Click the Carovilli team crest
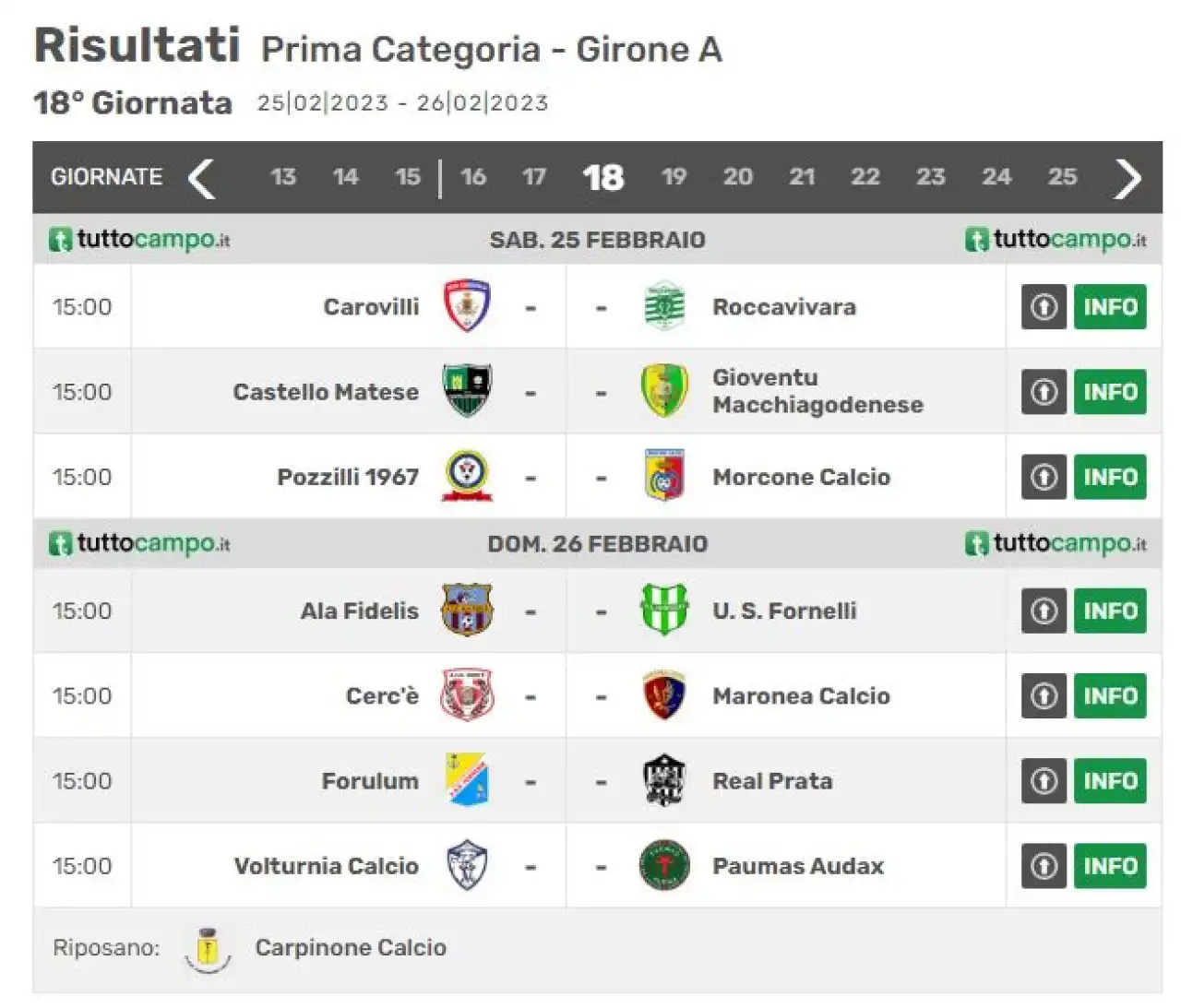1181x1008 pixels. 467,306
